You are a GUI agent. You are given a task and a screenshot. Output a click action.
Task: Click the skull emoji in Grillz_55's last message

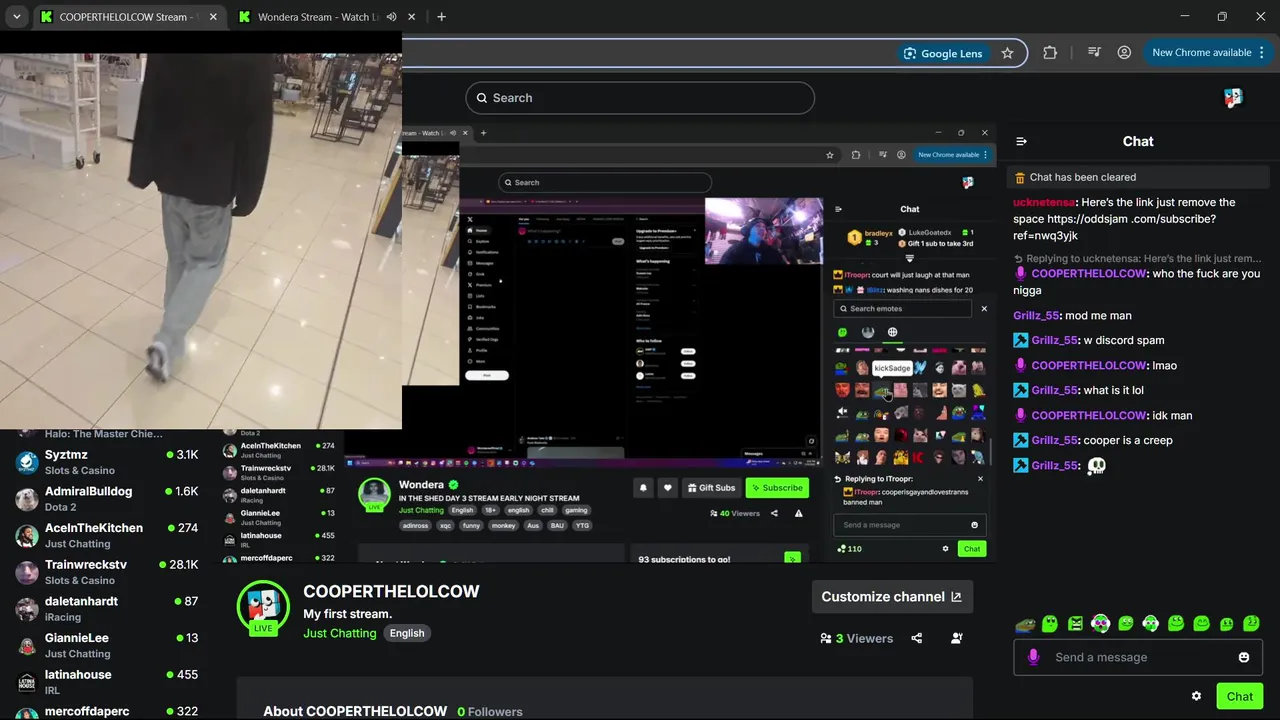pyautogui.click(x=1097, y=466)
